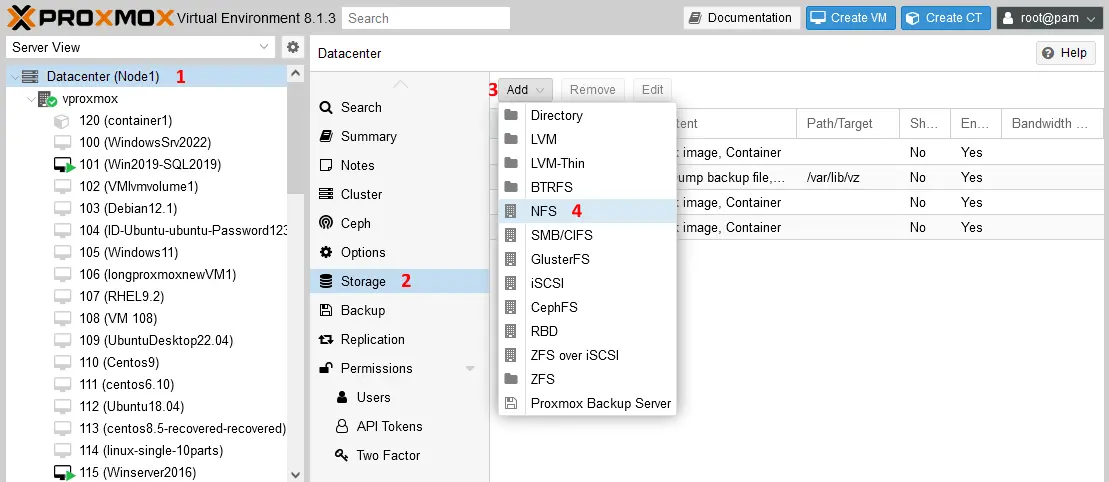
Task: Open Backup section in Datacenter menu
Action: (x=400, y=310)
